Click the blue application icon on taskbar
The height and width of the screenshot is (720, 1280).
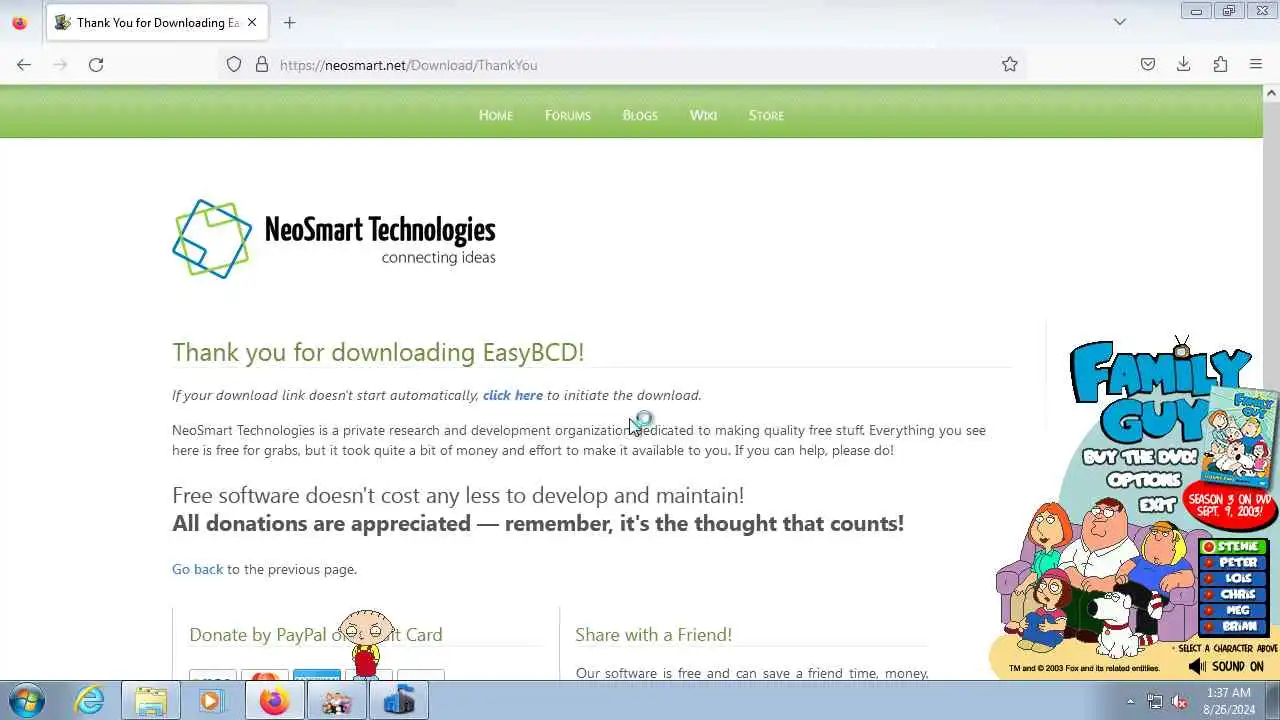click(x=399, y=701)
